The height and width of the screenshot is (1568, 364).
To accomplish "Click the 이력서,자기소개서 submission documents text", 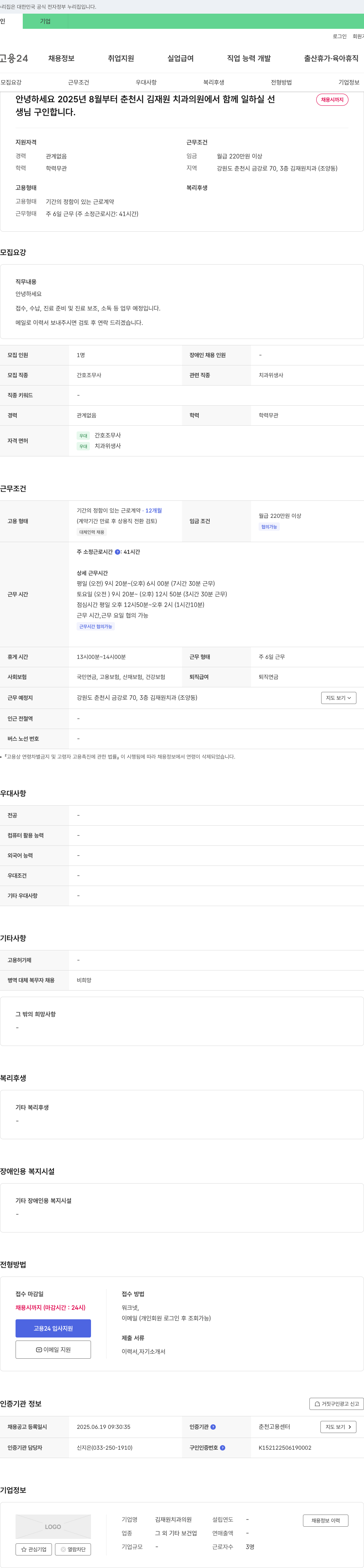I will click(x=144, y=1351).
